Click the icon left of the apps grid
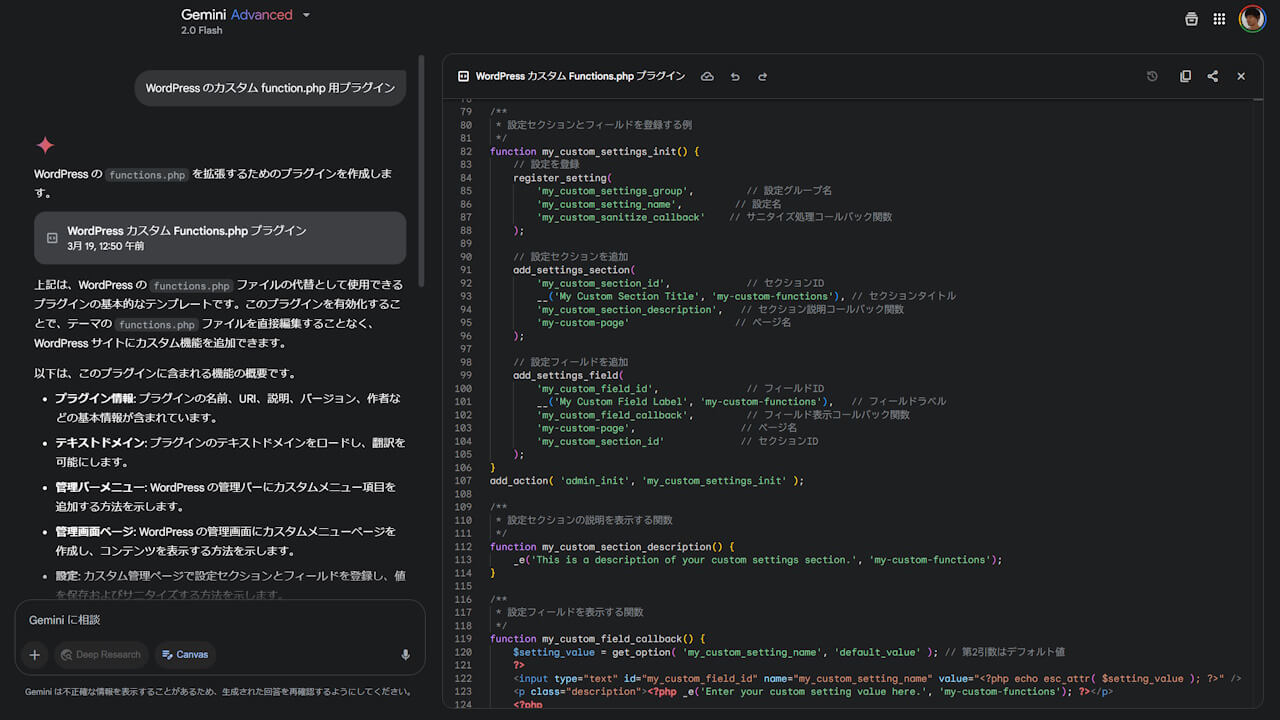Image resolution: width=1280 pixels, height=720 pixels. tap(1191, 18)
